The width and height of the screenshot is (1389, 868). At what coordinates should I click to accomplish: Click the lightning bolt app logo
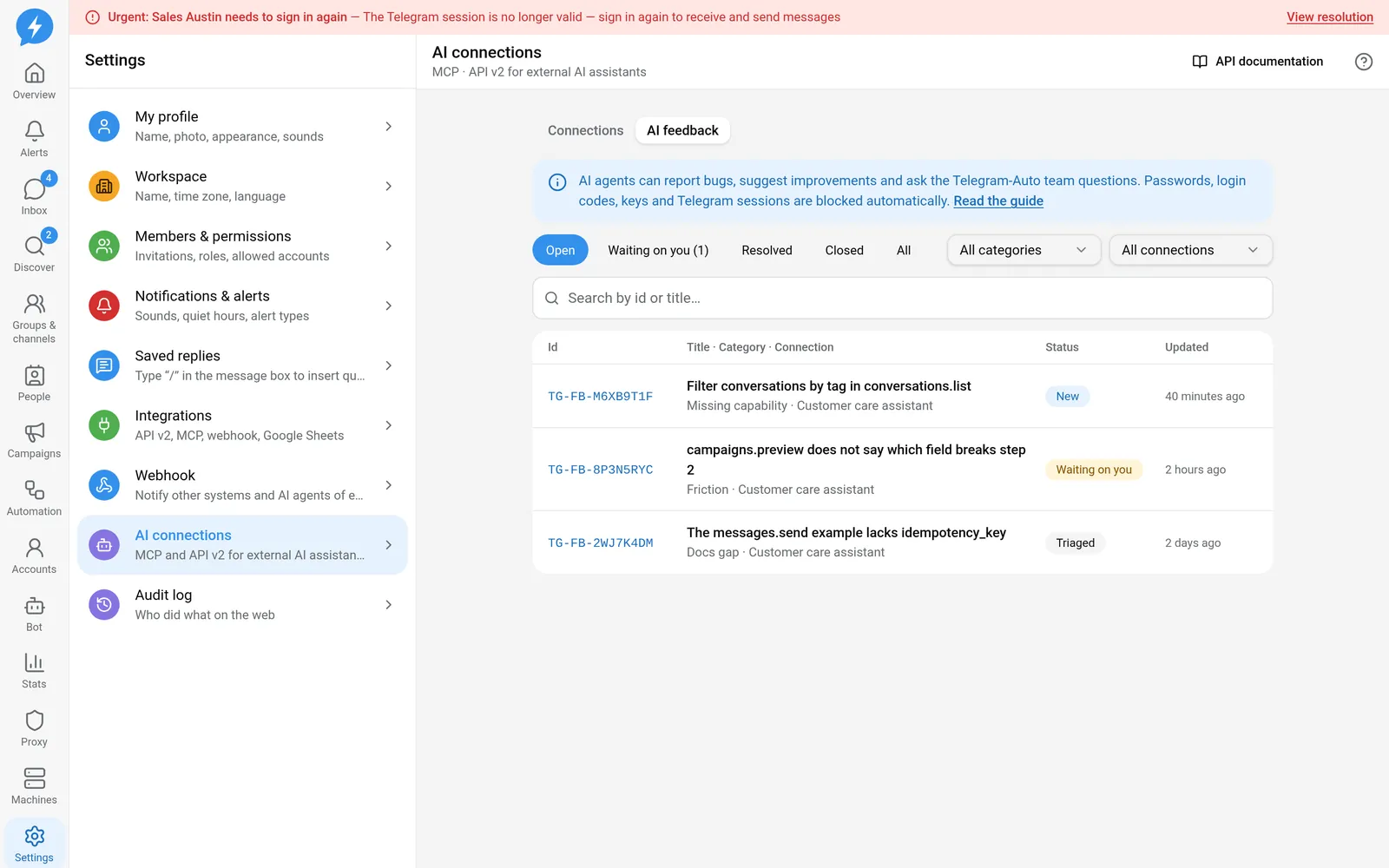click(35, 27)
